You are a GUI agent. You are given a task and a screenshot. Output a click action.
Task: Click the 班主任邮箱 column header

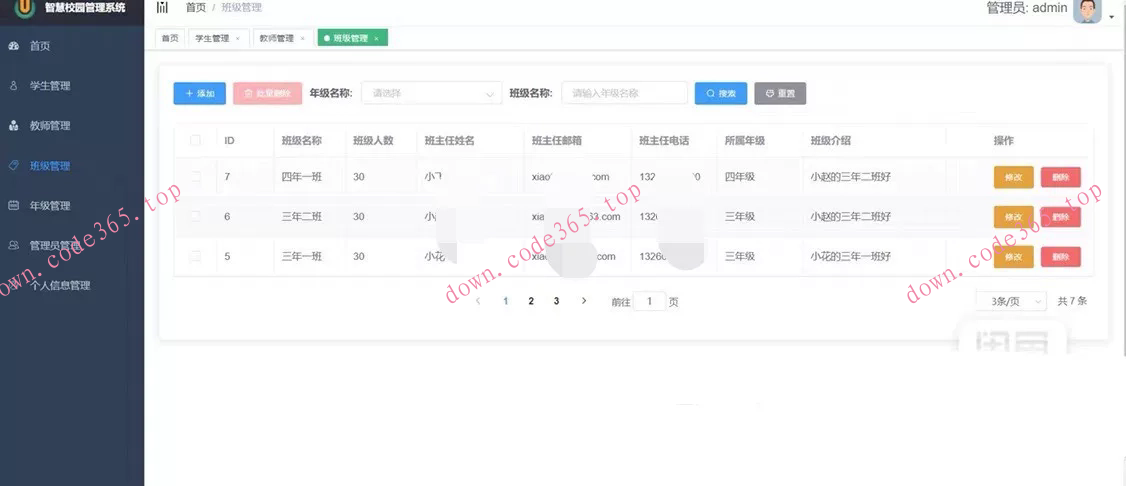(x=557, y=141)
